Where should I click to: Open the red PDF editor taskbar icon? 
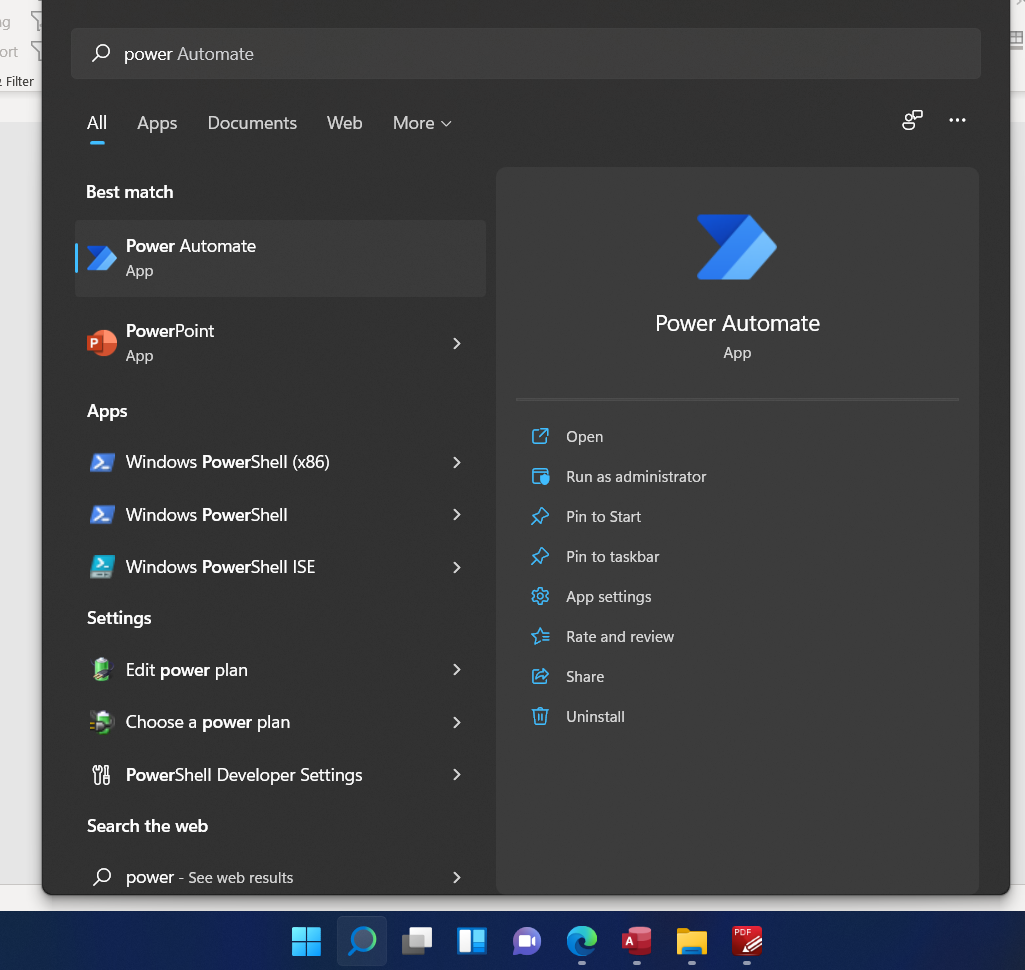[x=747, y=941]
